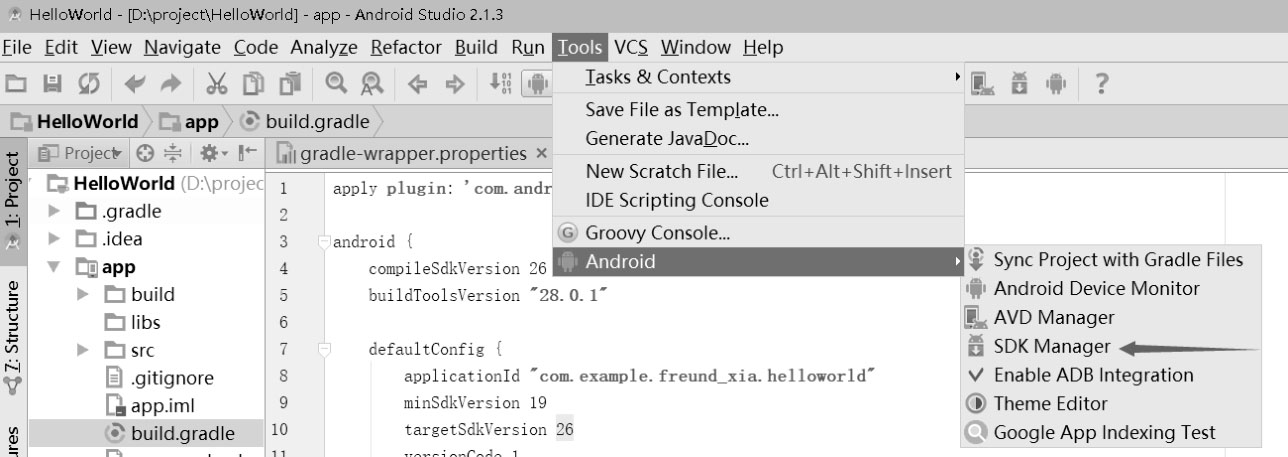The width and height of the screenshot is (1288, 457).
Task: Open Groovy Console
Action: [759, 234]
